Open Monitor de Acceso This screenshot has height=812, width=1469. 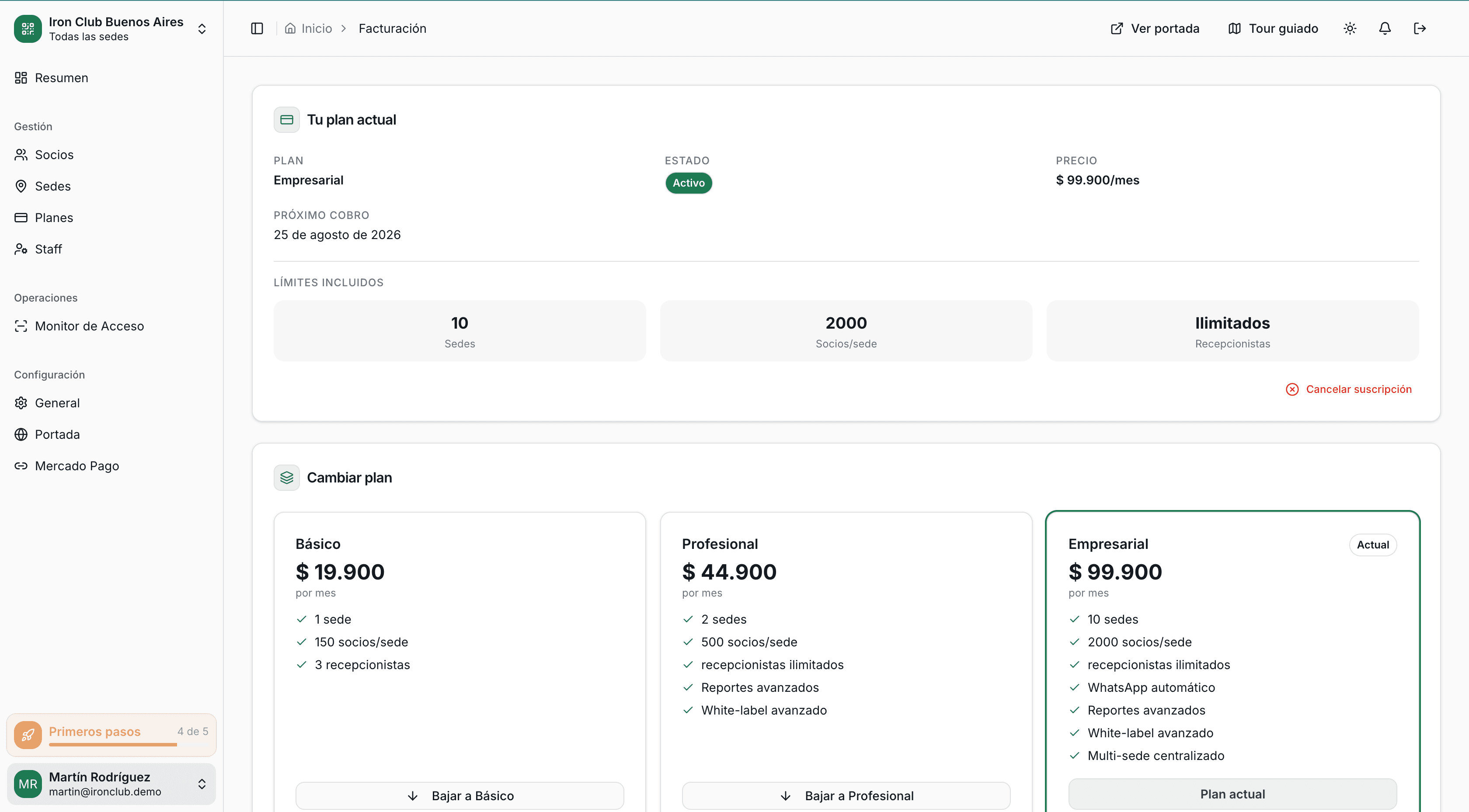[x=89, y=326]
